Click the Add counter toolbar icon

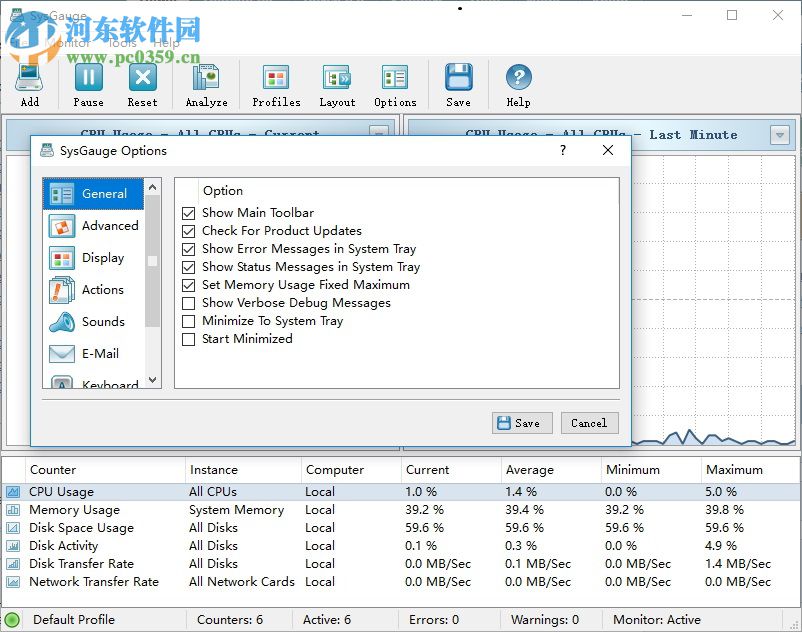(29, 84)
